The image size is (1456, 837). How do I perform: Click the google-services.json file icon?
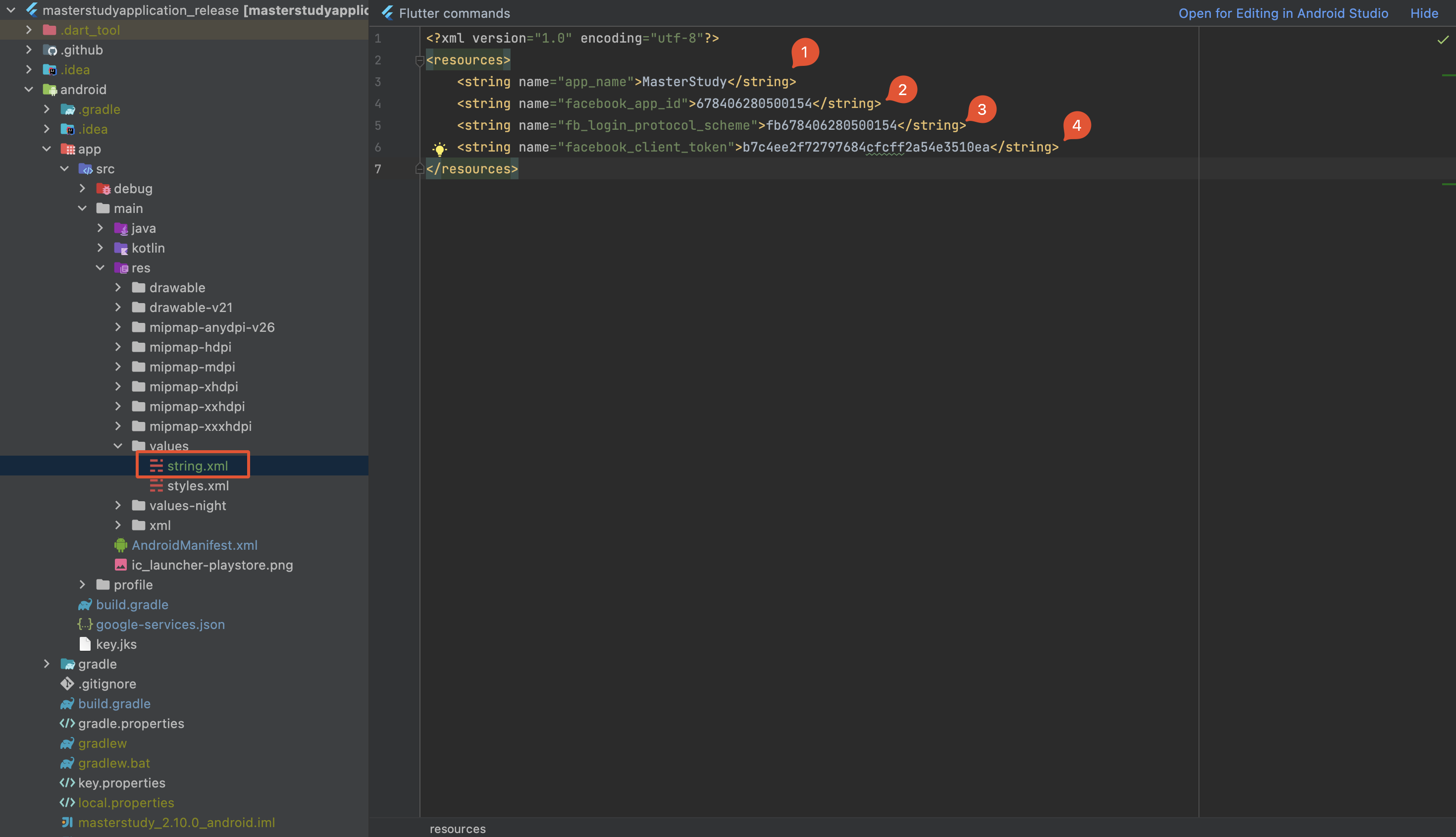(85, 625)
